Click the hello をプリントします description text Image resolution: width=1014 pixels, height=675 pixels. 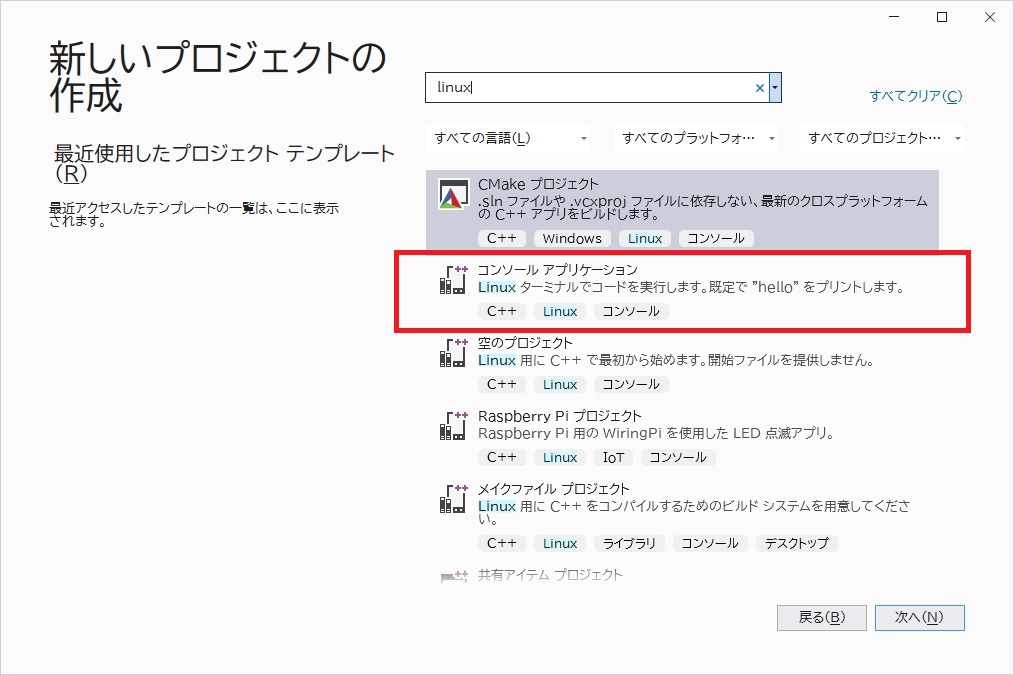[x=691, y=287]
